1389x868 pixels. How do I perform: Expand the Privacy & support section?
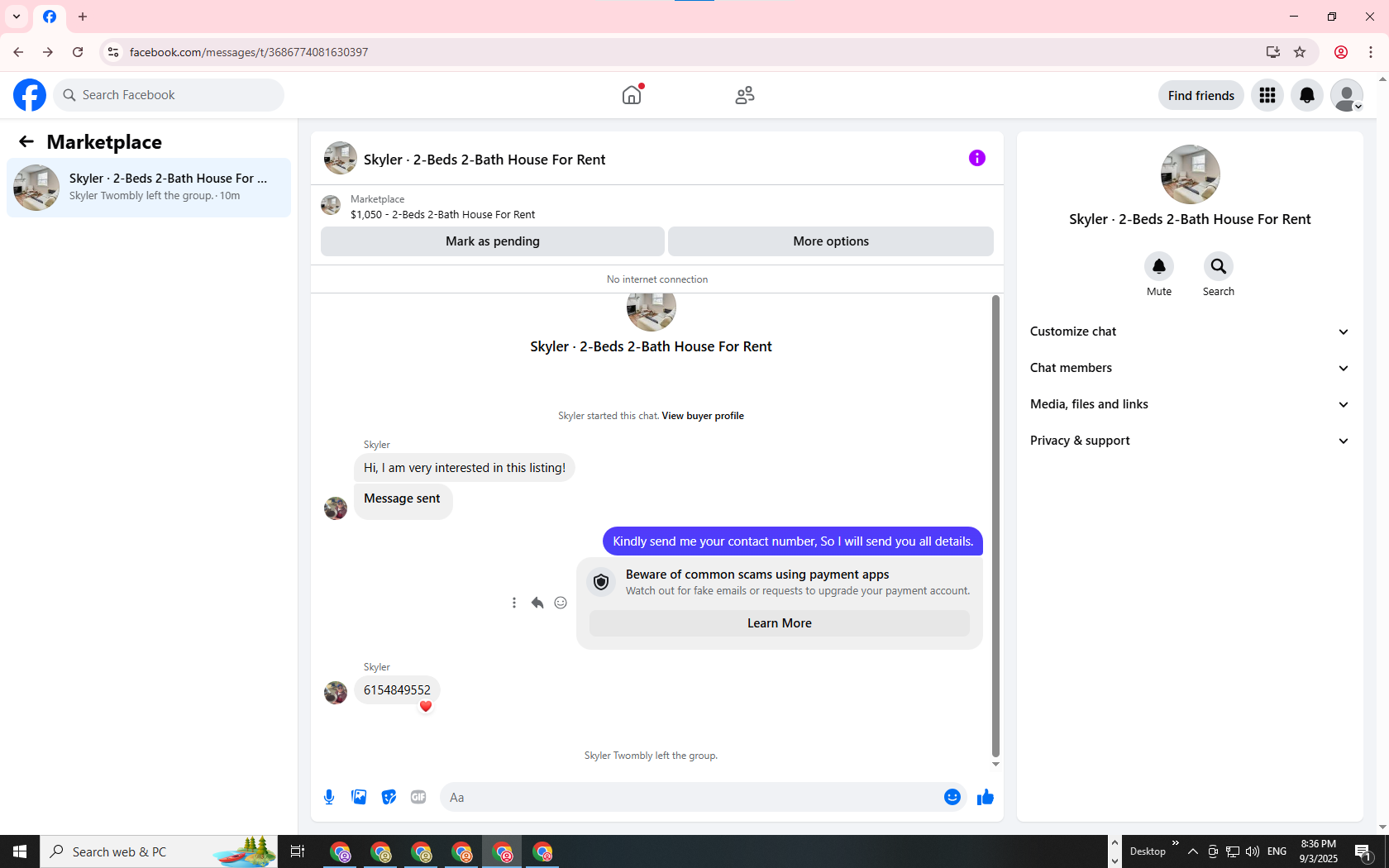1190,441
